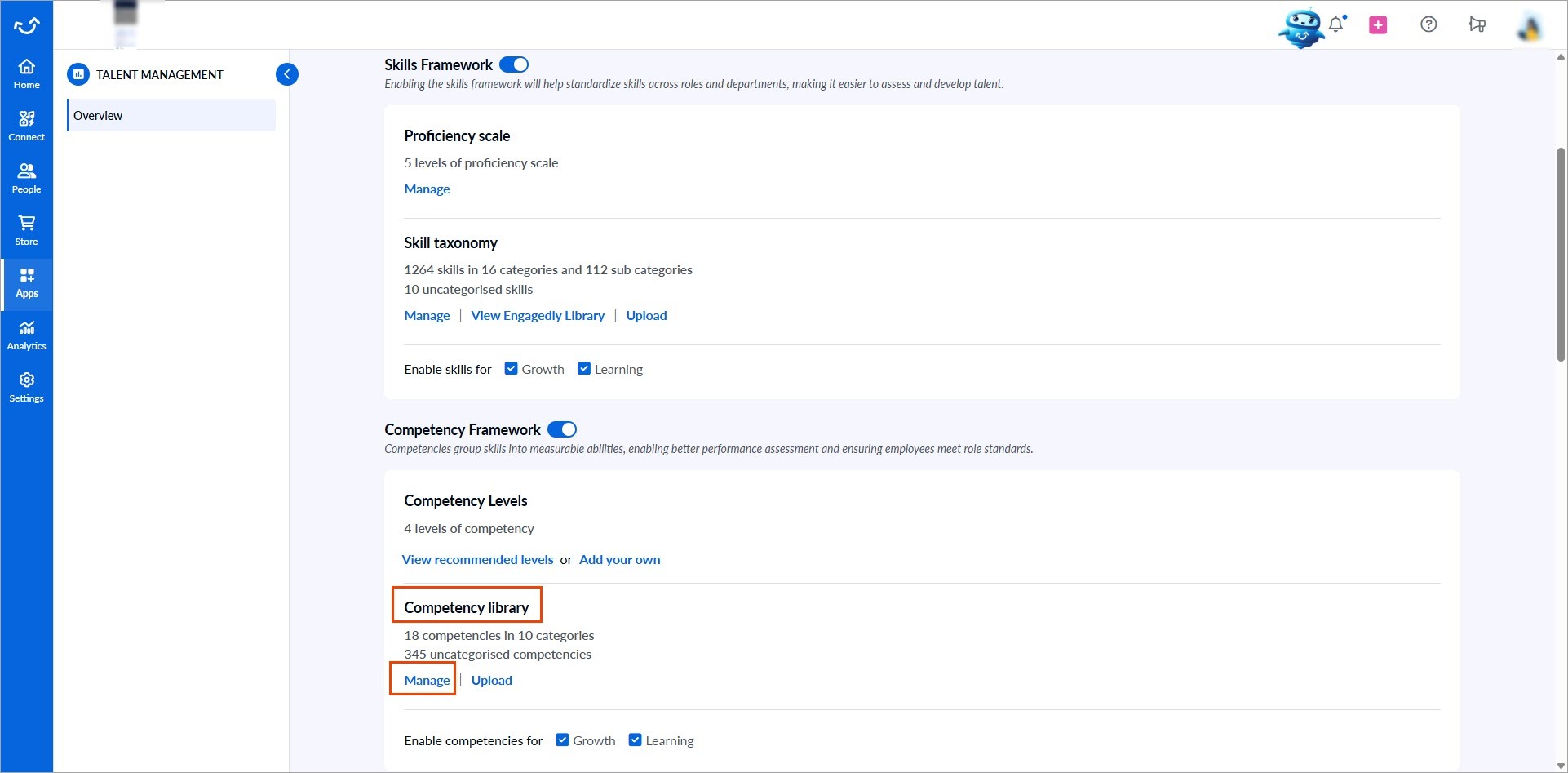Disable the Skills Framework toggle
This screenshot has height=773, width=1568.
click(513, 64)
